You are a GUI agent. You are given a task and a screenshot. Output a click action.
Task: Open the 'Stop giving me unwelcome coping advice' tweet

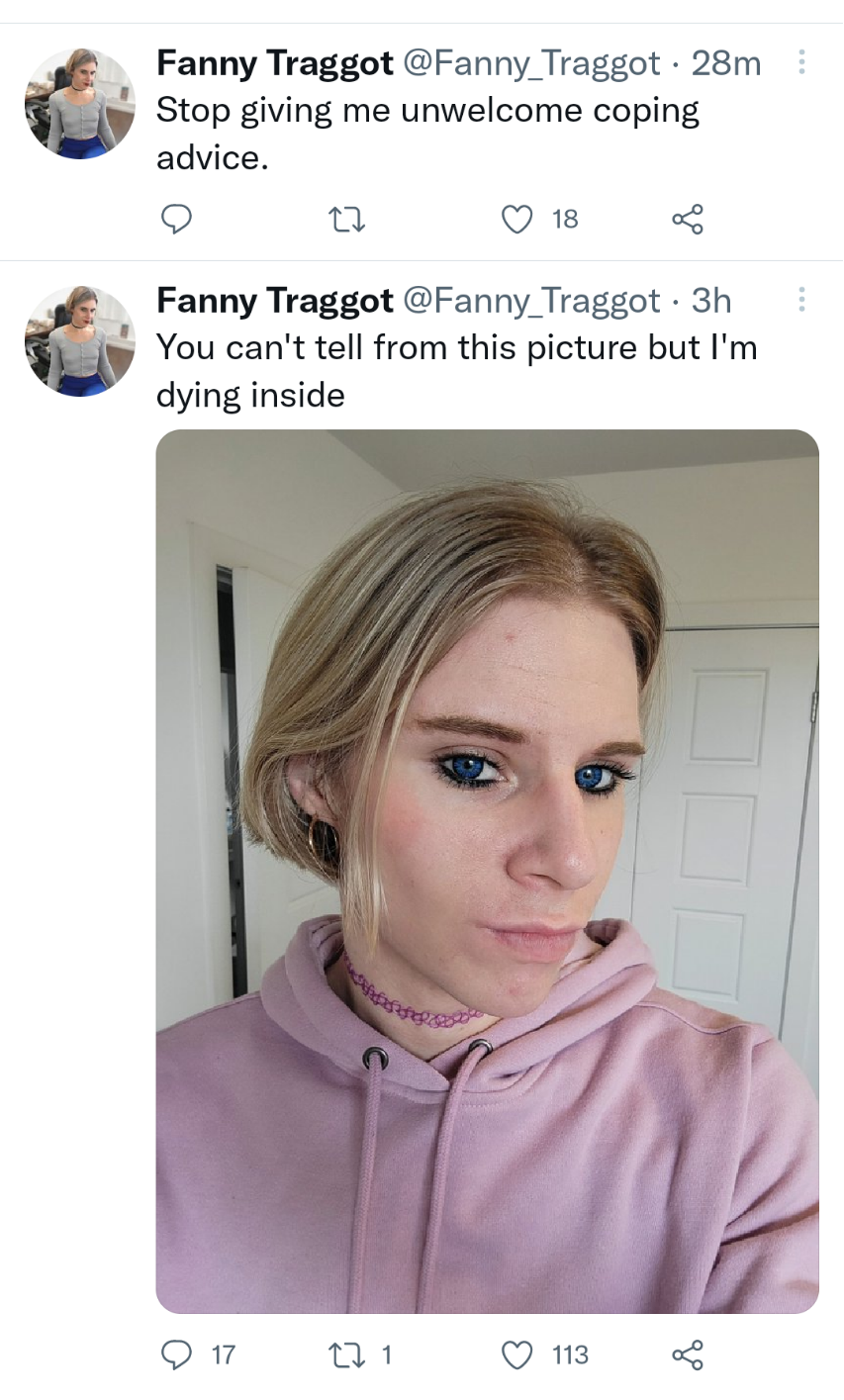(x=427, y=134)
